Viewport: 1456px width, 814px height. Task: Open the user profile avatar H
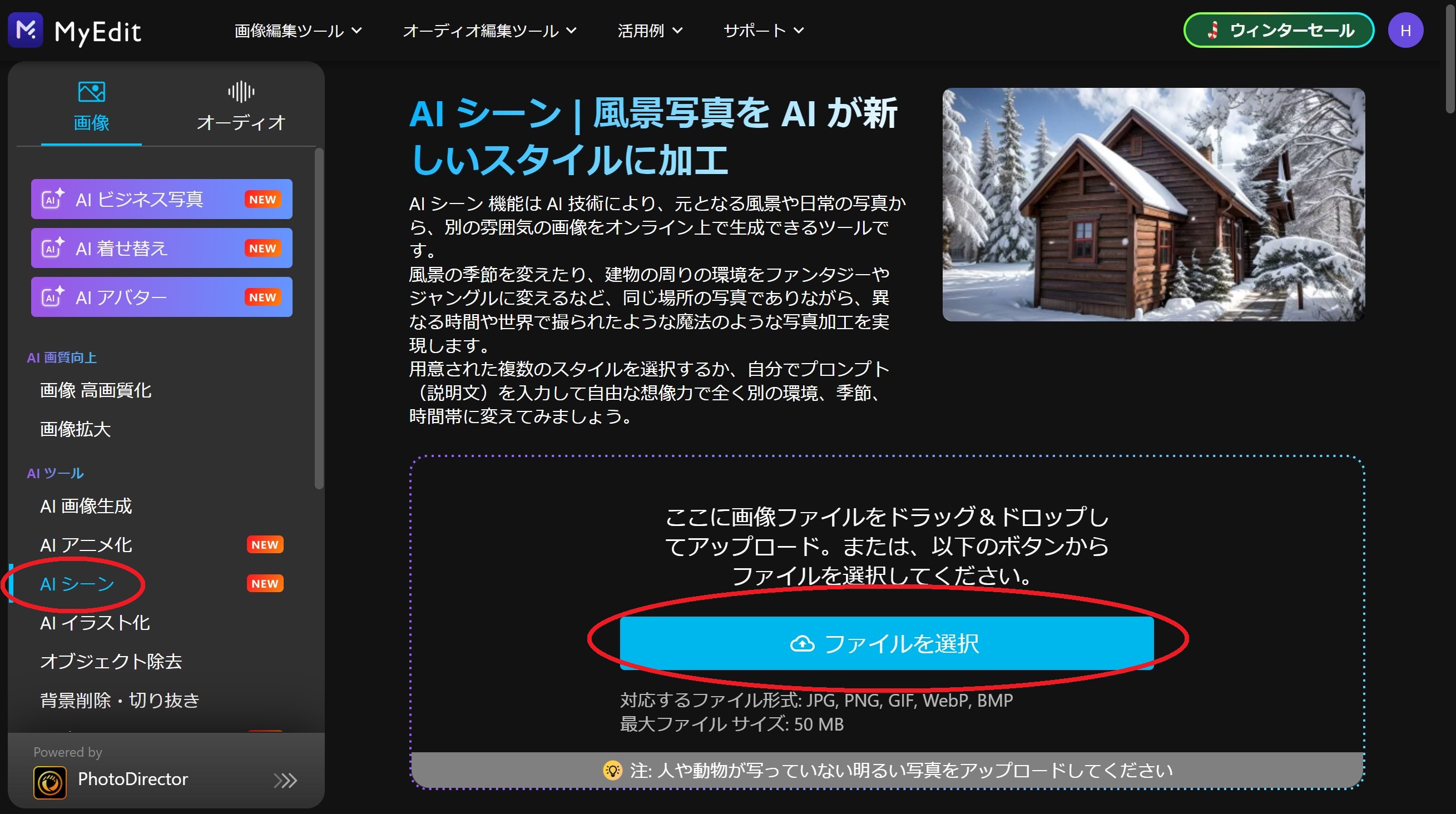pyautogui.click(x=1405, y=30)
